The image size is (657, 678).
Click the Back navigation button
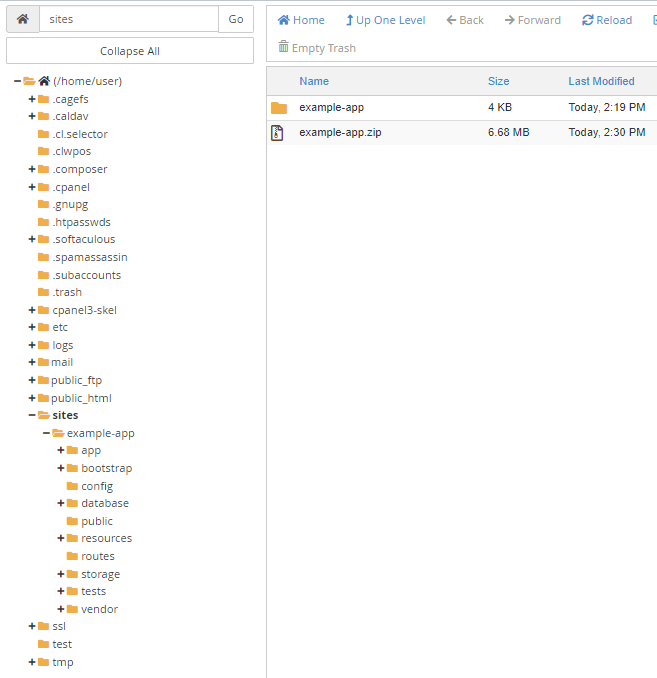[465, 20]
